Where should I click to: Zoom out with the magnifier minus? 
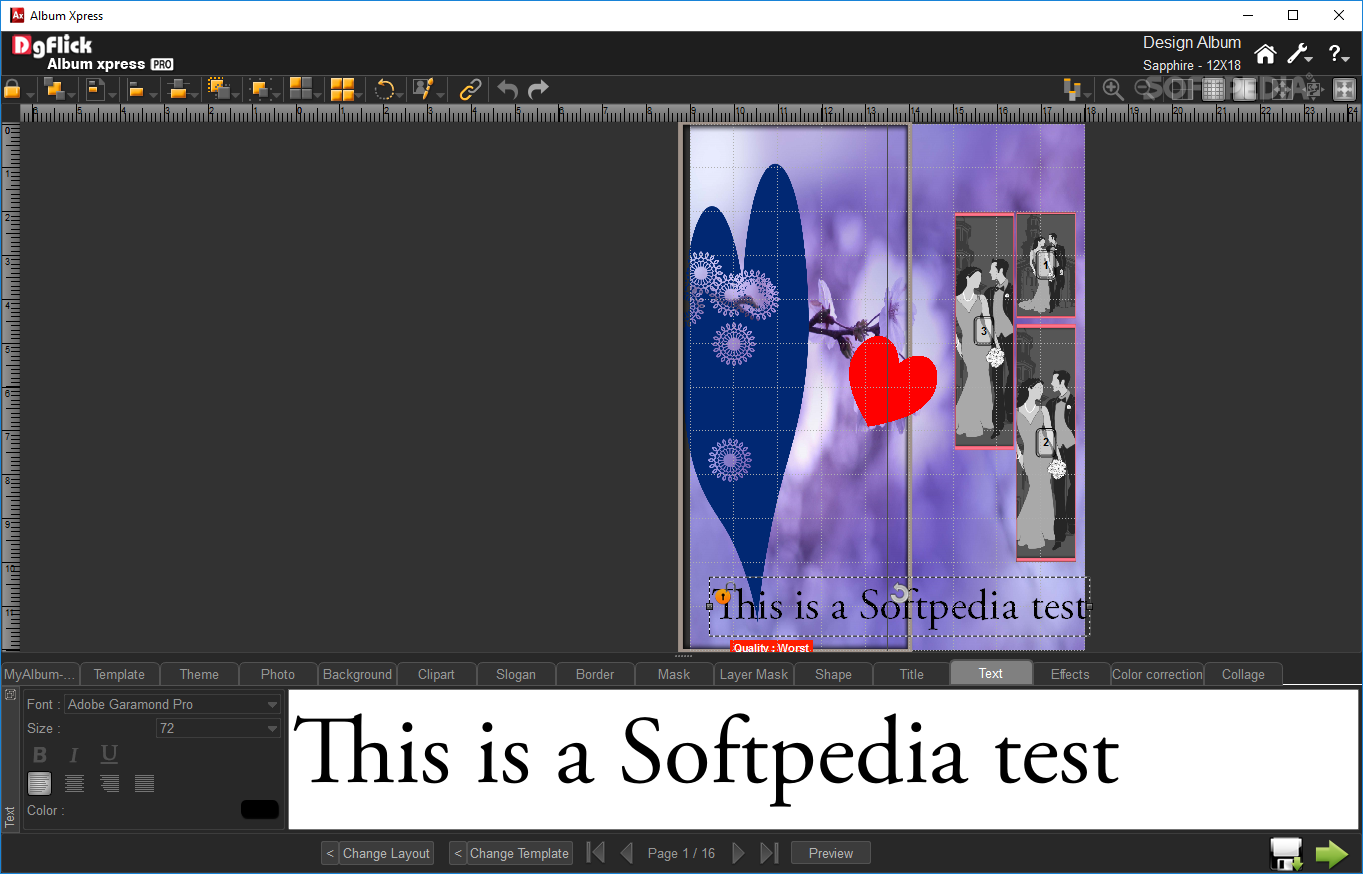point(1144,90)
